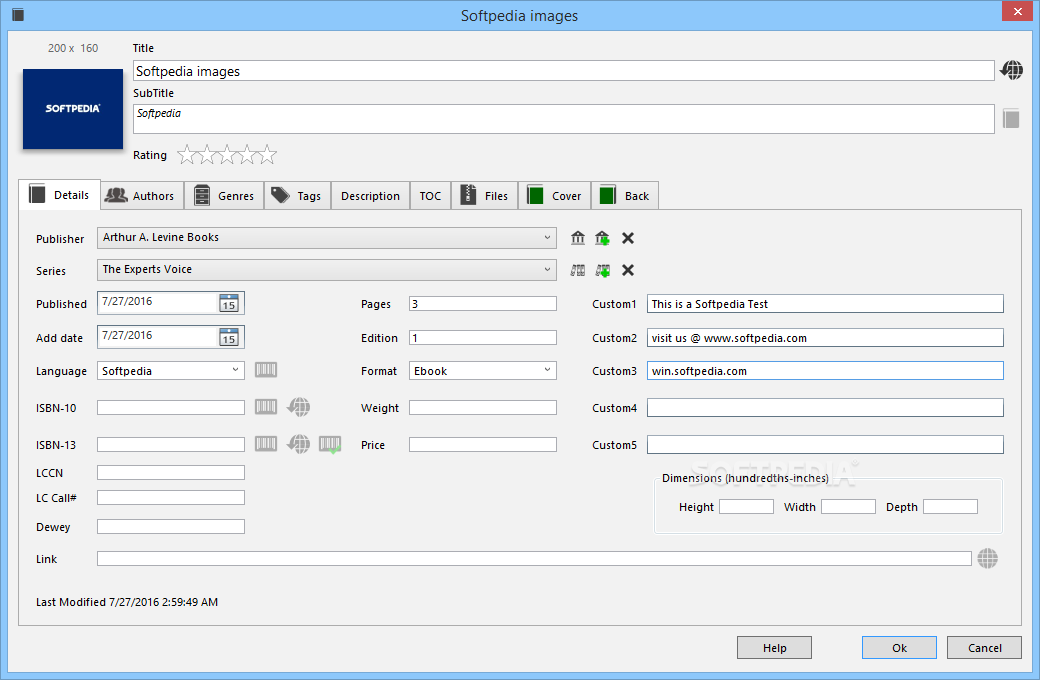Open calendar picker for Published date
The height and width of the screenshot is (680, 1040).
(x=229, y=303)
